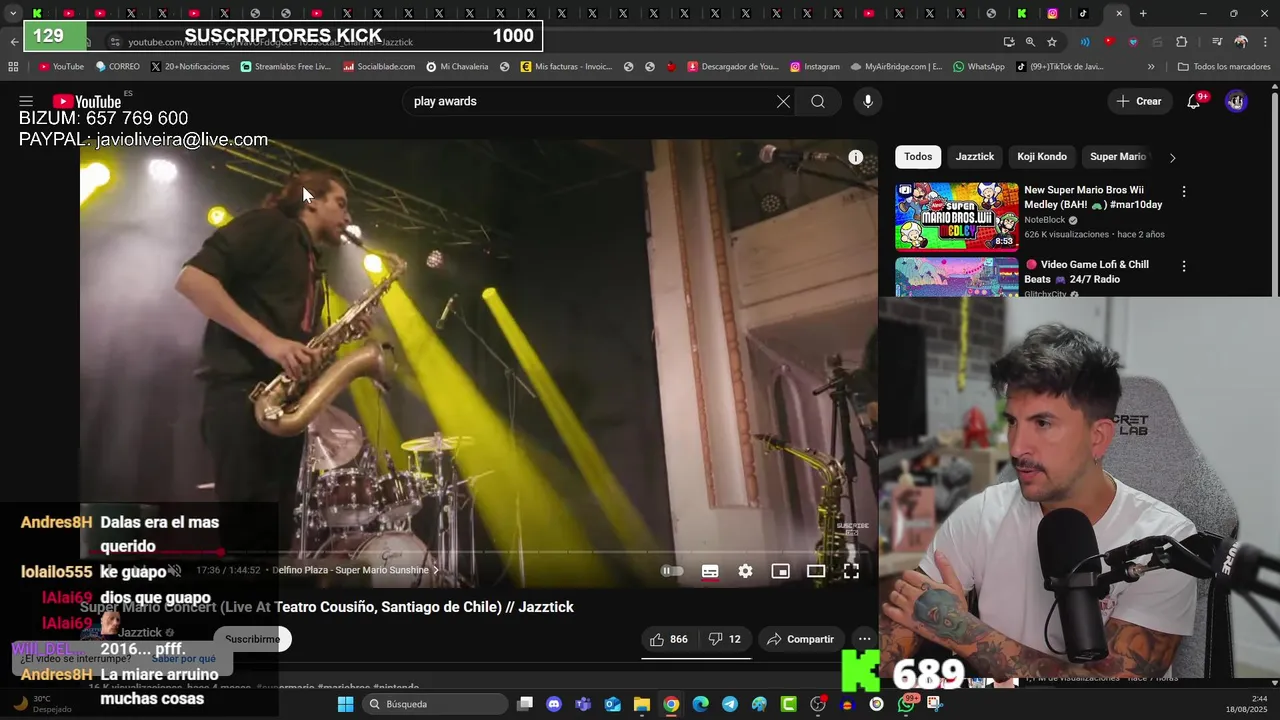
Task: Open the WhatsApp bookmark
Action: 979,67
